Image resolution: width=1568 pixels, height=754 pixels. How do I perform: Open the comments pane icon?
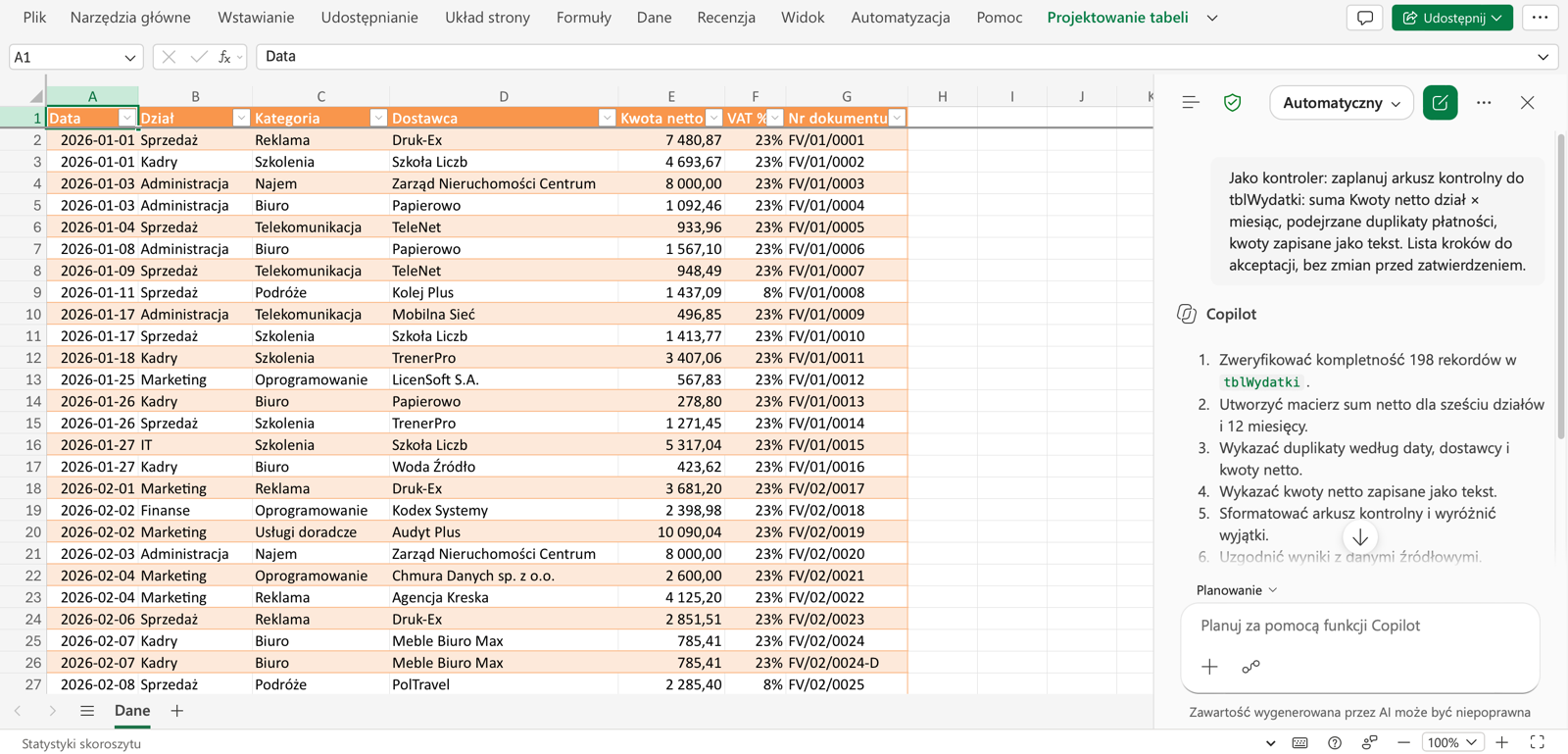tap(1365, 18)
